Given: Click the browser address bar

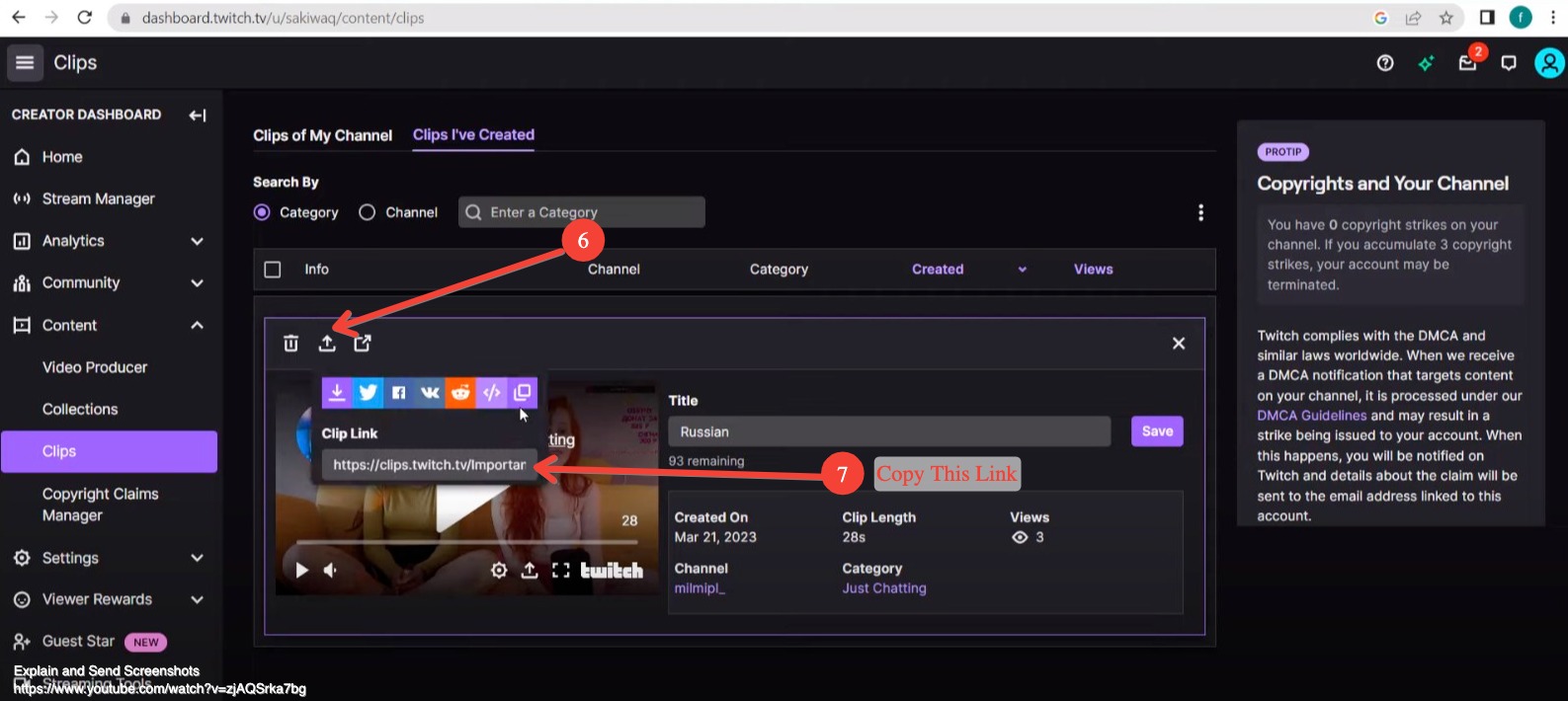Looking at the screenshot, I should (736, 18).
